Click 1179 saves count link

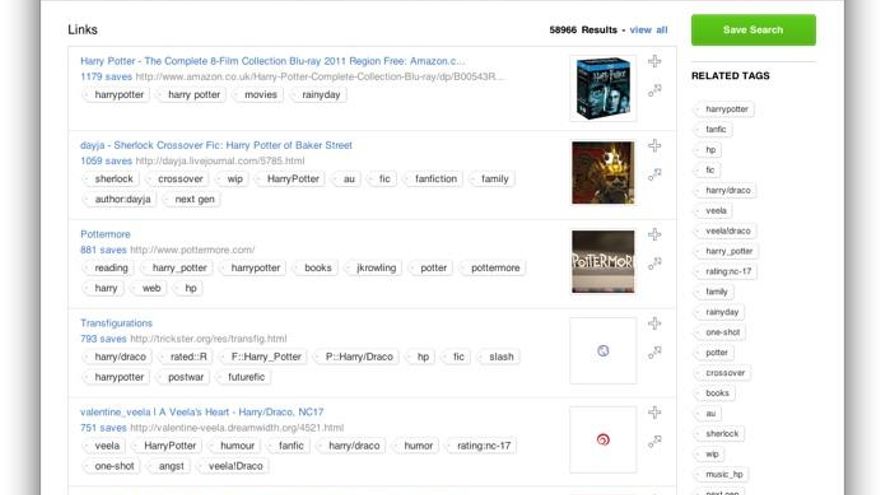106,77
